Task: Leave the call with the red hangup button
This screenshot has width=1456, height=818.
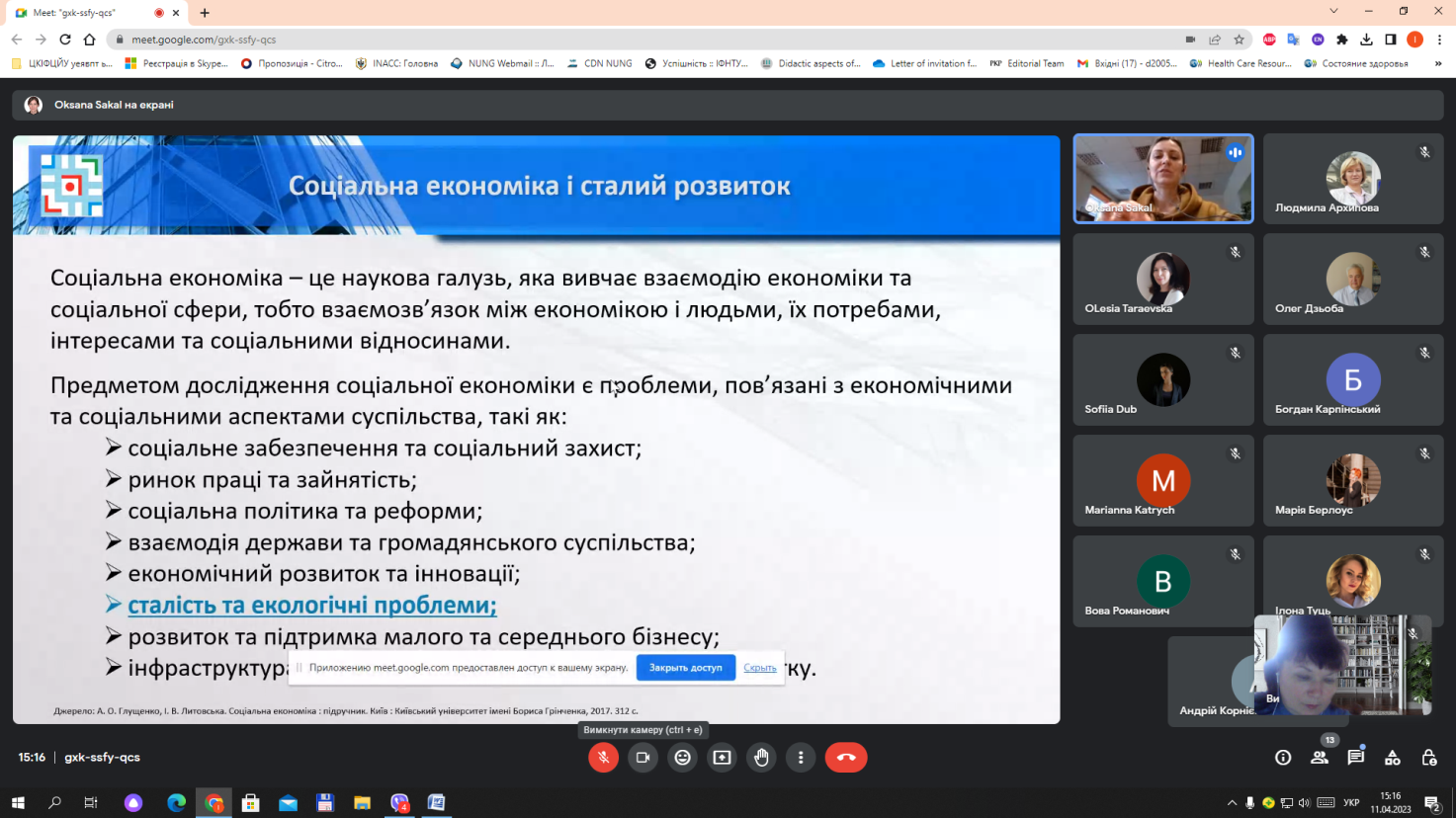Action: click(x=846, y=757)
